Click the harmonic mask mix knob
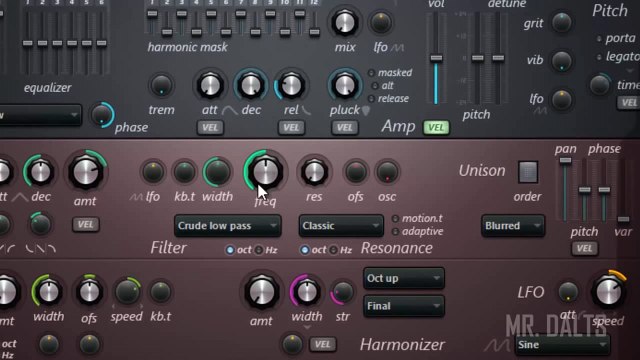 click(344, 22)
